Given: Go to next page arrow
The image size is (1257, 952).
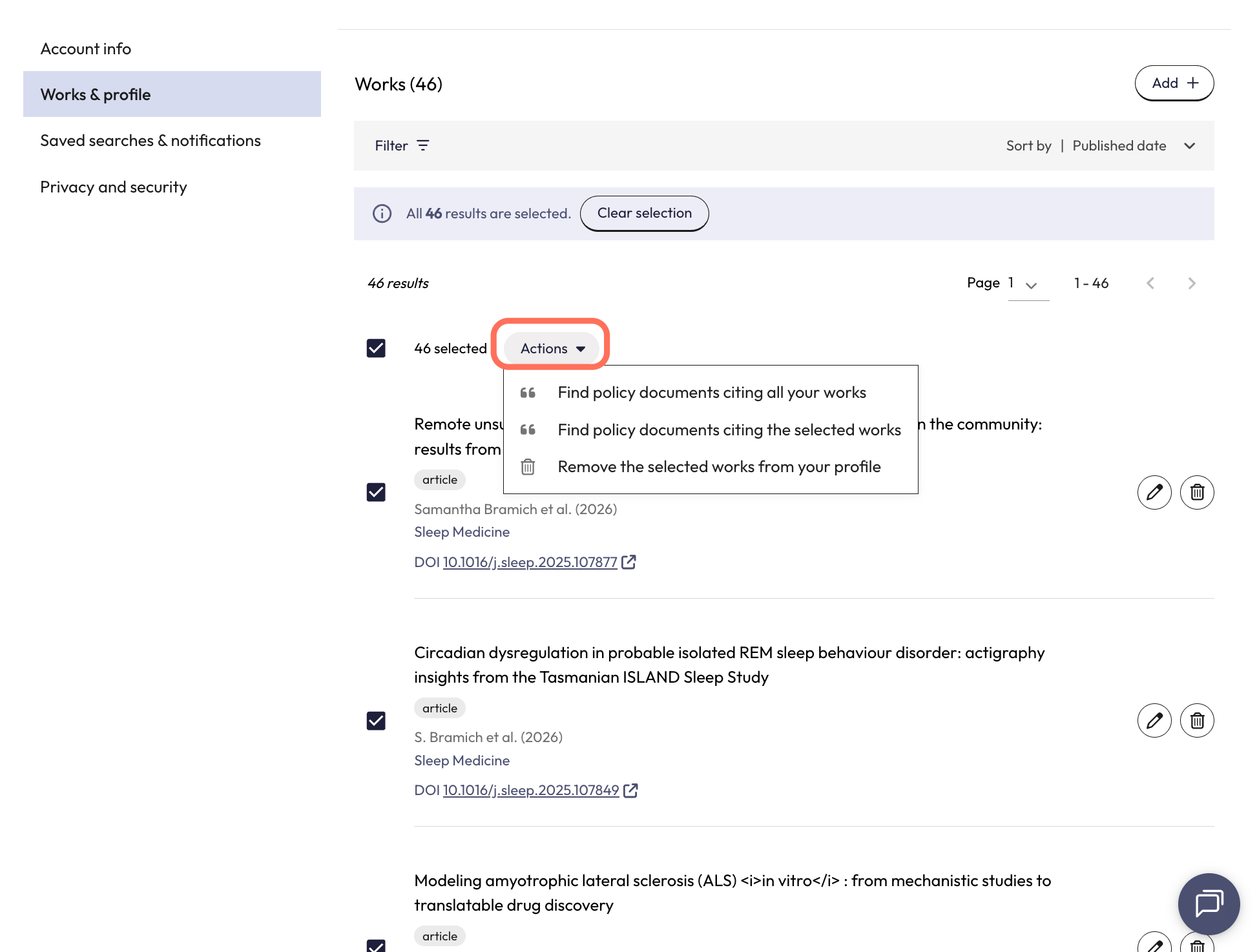Looking at the screenshot, I should tap(1192, 284).
